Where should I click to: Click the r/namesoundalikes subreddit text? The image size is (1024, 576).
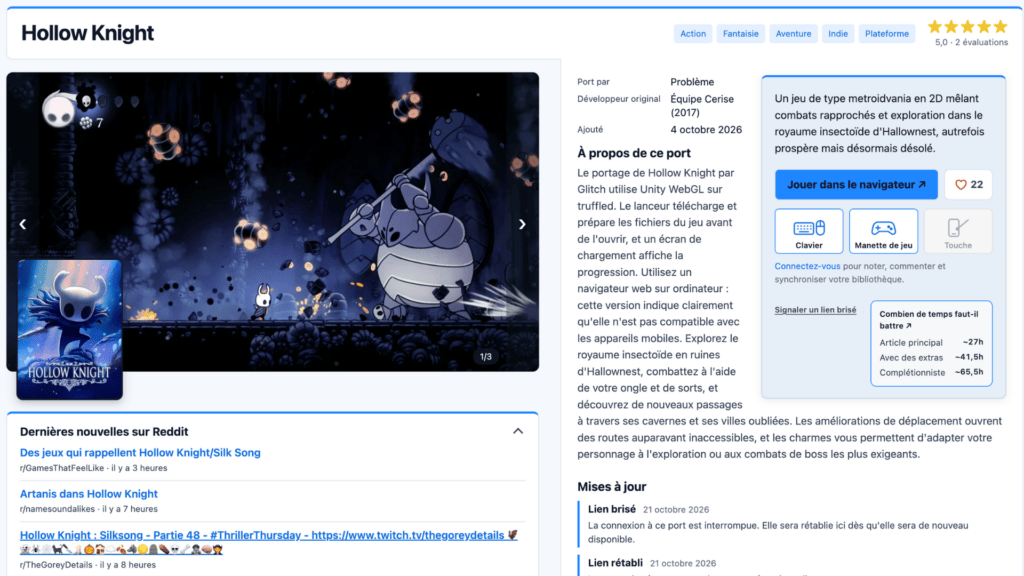(57, 509)
